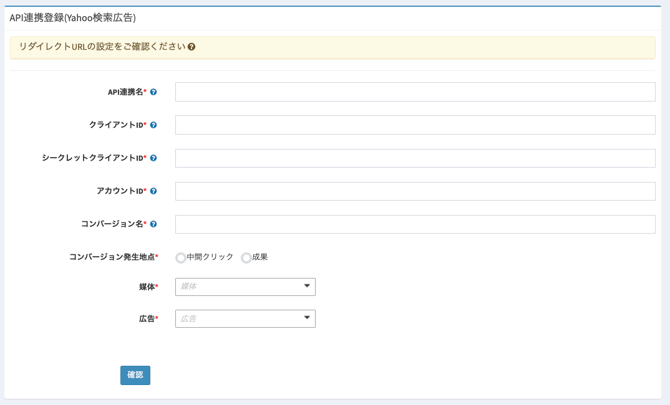The height and width of the screenshot is (405, 670).
Task: Focus the シークレットクライアントID input box
Action: tap(415, 158)
